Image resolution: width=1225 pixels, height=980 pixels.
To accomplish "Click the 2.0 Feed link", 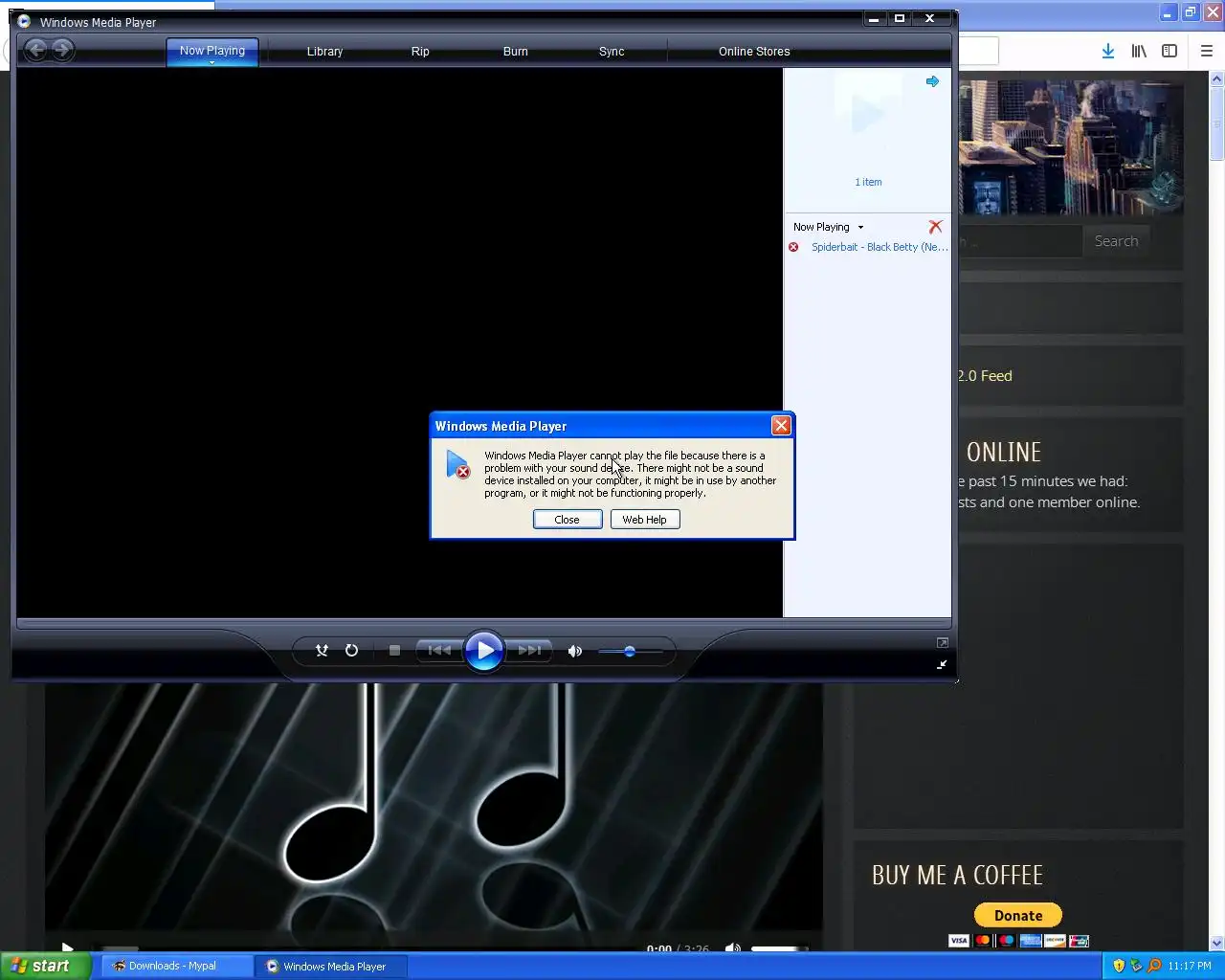I will [985, 376].
